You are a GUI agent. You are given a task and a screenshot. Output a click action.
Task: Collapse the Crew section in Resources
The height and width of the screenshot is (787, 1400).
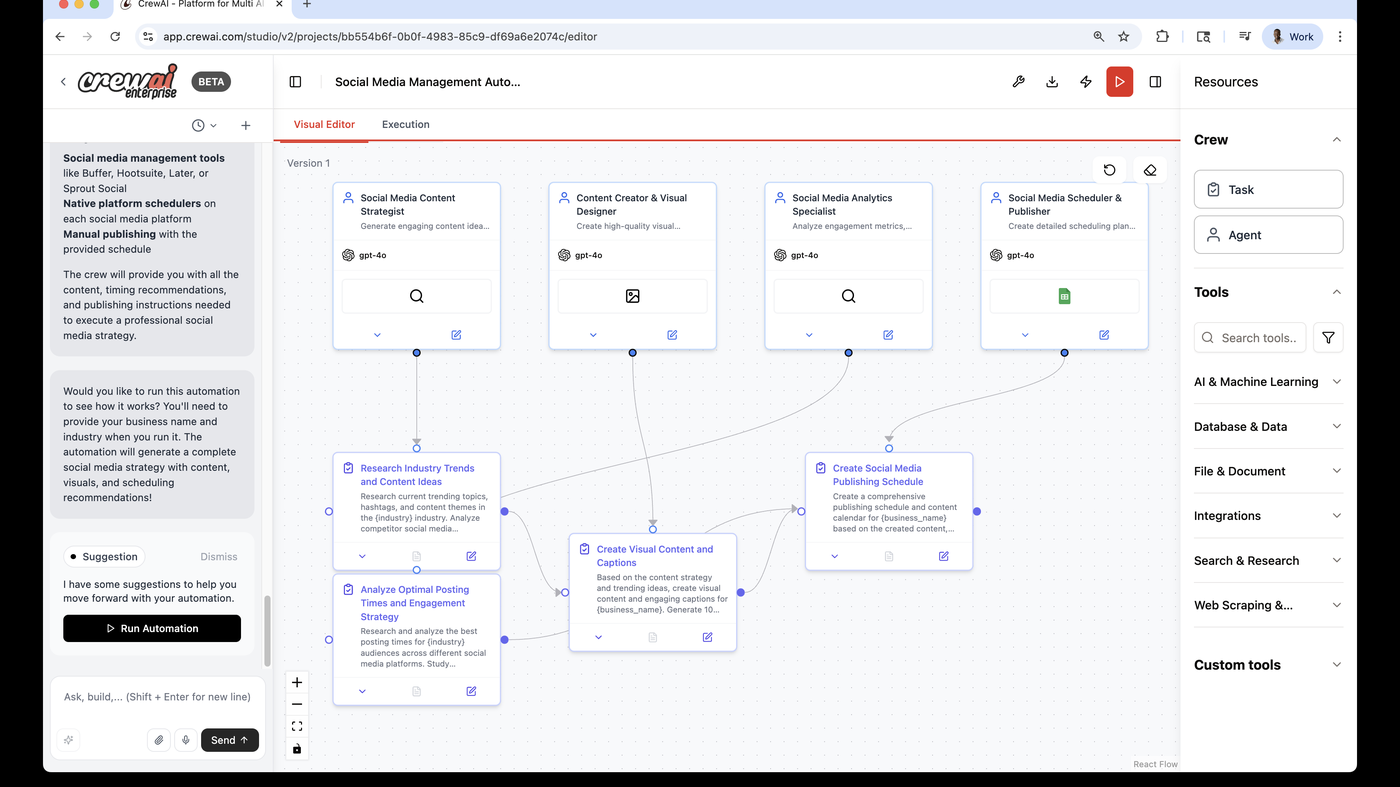pos(1337,140)
